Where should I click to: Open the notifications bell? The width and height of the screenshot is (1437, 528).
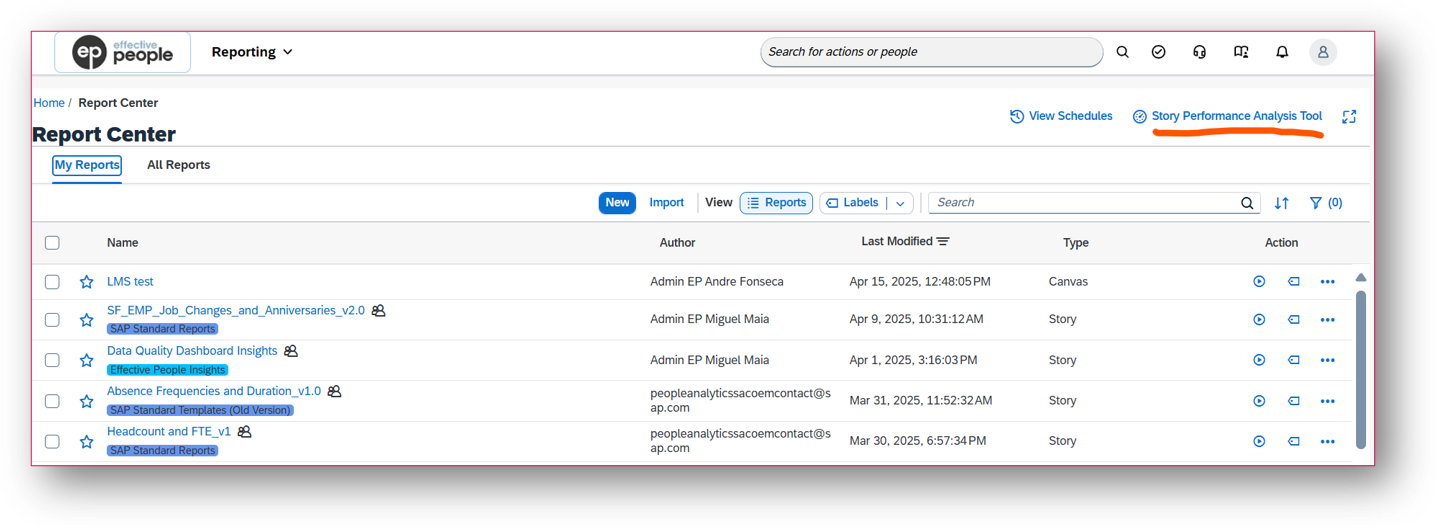pos(1282,52)
